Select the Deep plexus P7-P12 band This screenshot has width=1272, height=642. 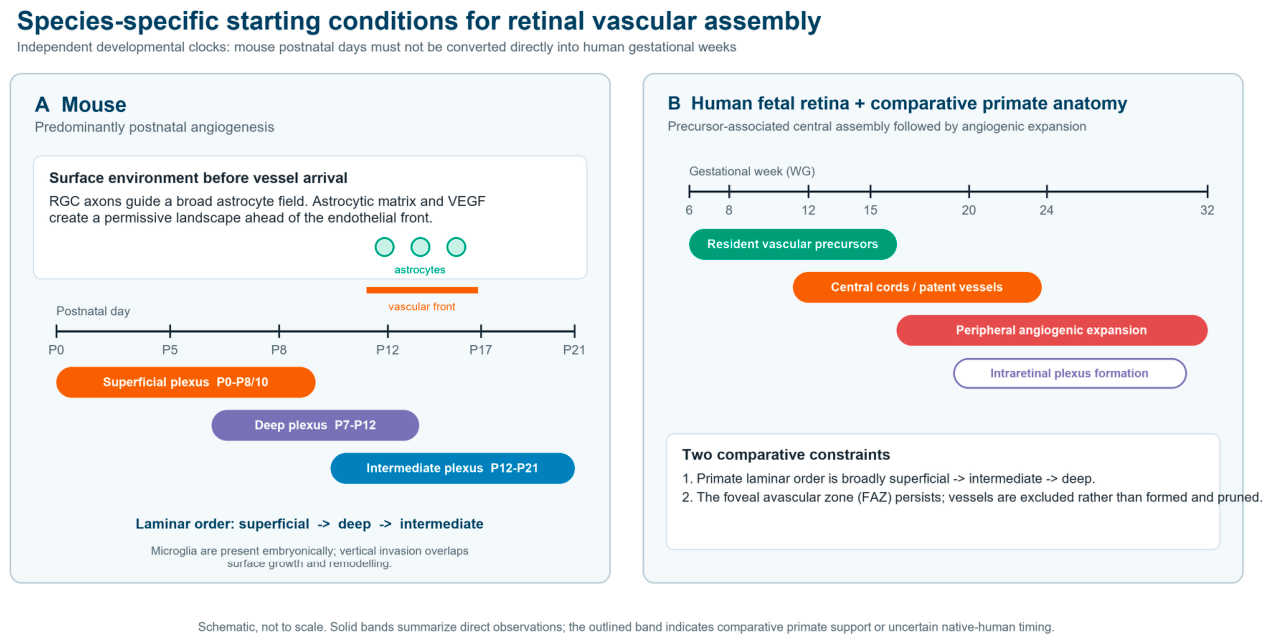click(315, 425)
